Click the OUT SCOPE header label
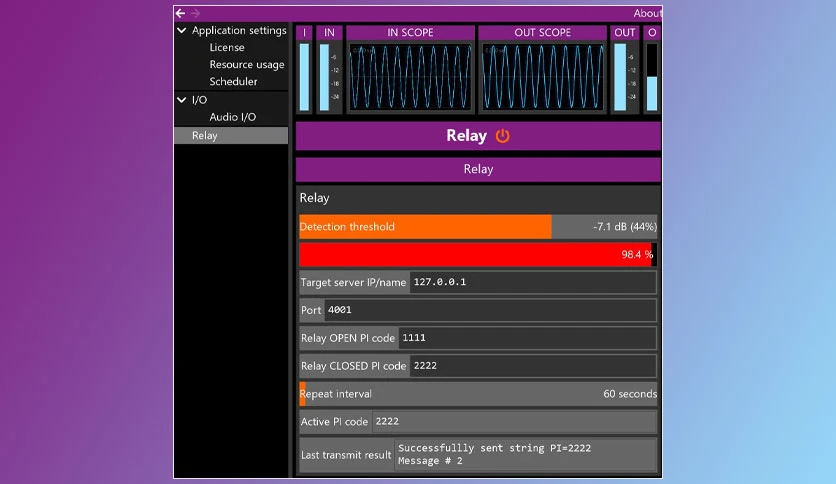 542,33
